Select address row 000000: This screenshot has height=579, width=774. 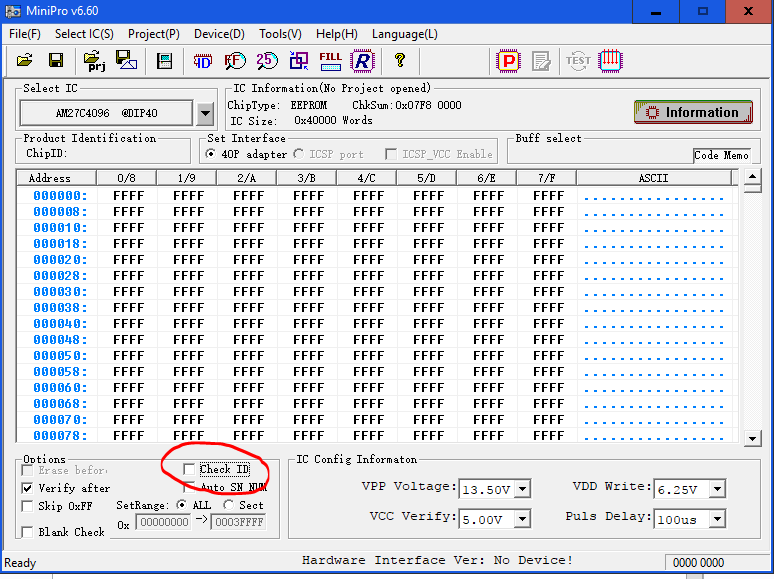pyautogui.click(x=60, y=196)
